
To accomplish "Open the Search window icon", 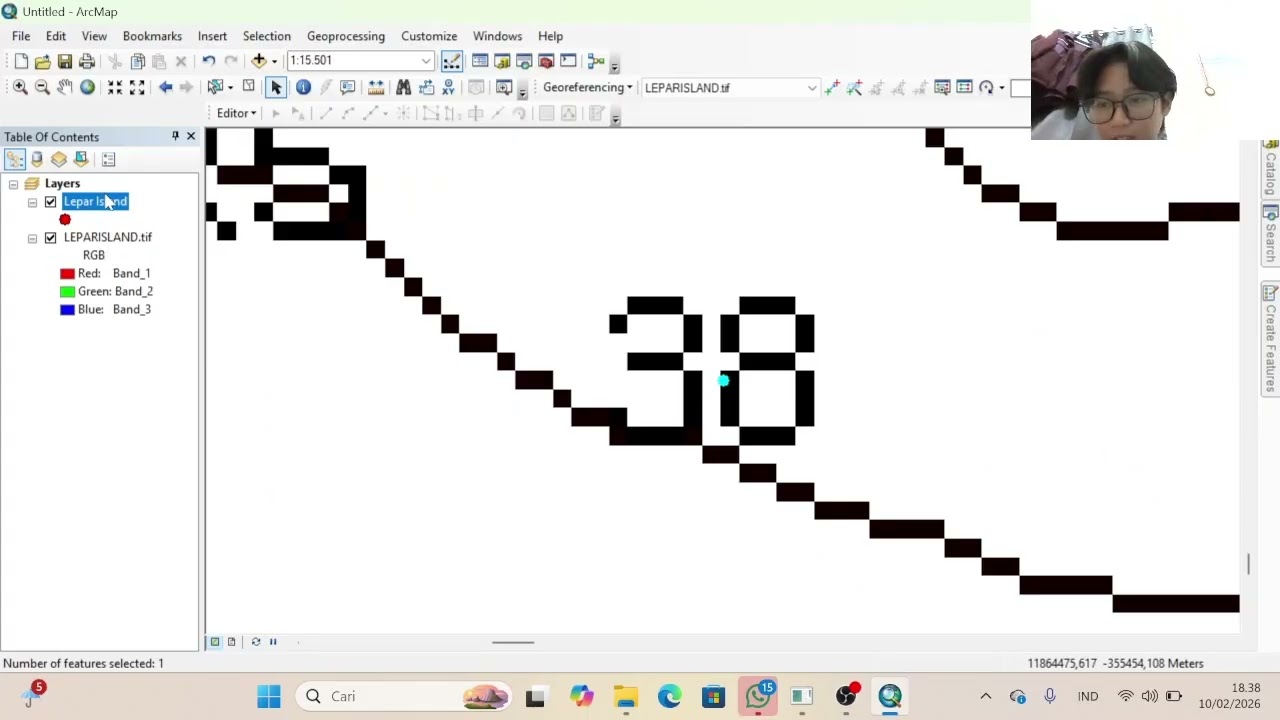I will (x=524, y=61).
